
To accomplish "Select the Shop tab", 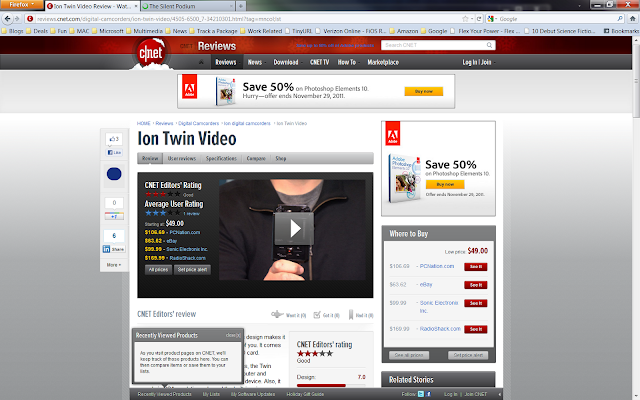I will click(x=281, y=158).
